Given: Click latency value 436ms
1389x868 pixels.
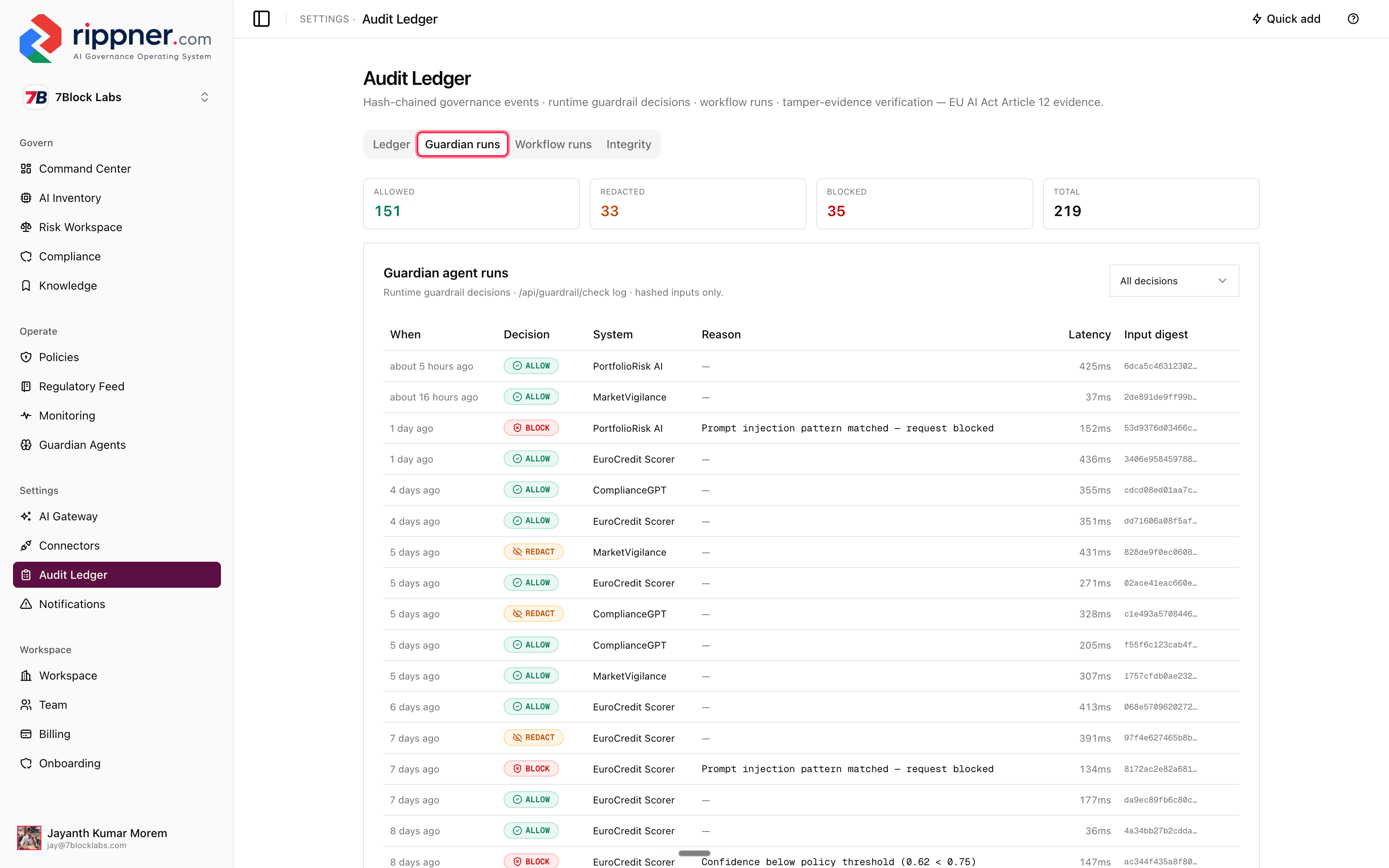Looking at the screenshot, I should coord(1095,459).
